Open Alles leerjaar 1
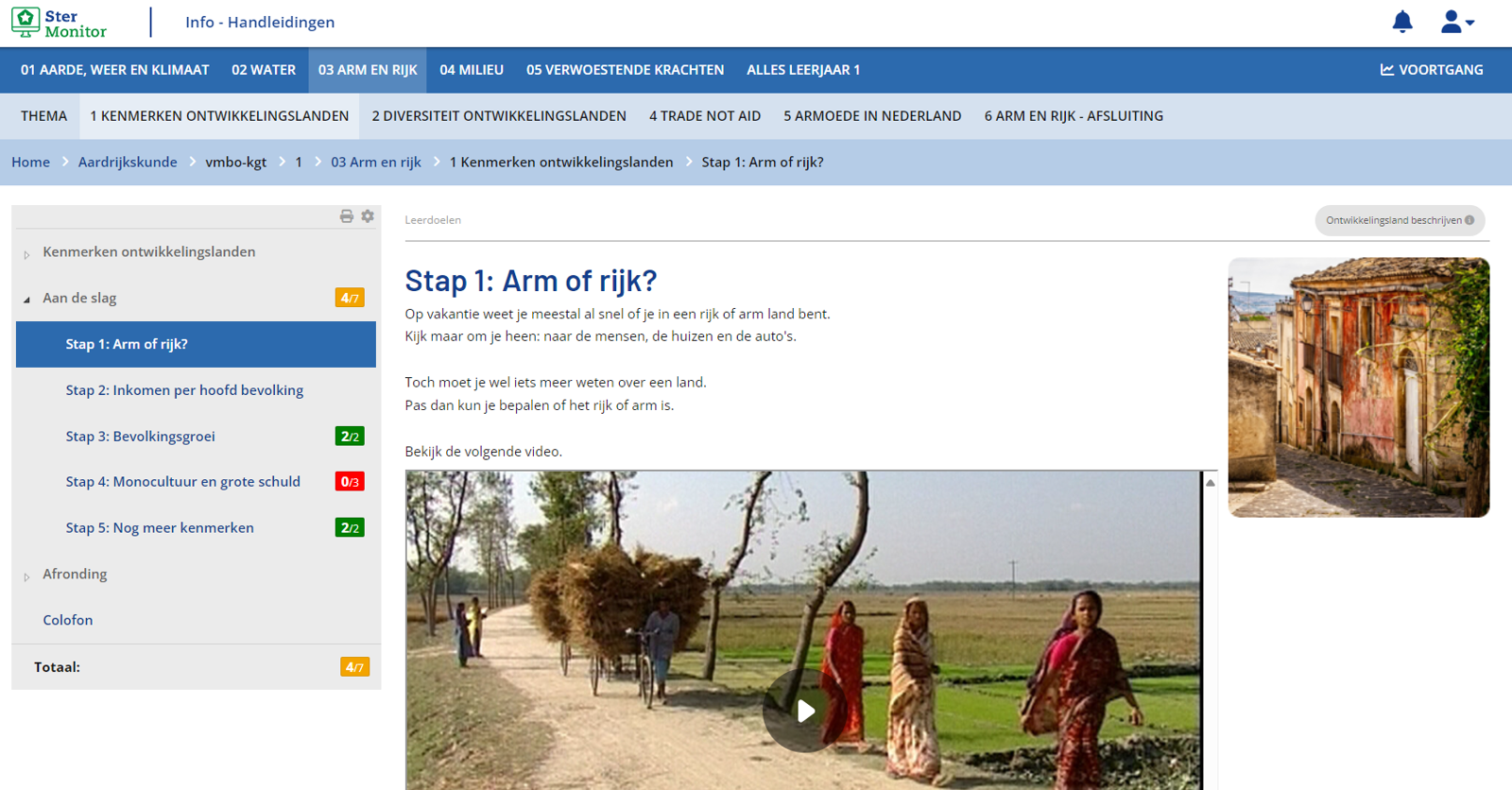 pos(803,70)
